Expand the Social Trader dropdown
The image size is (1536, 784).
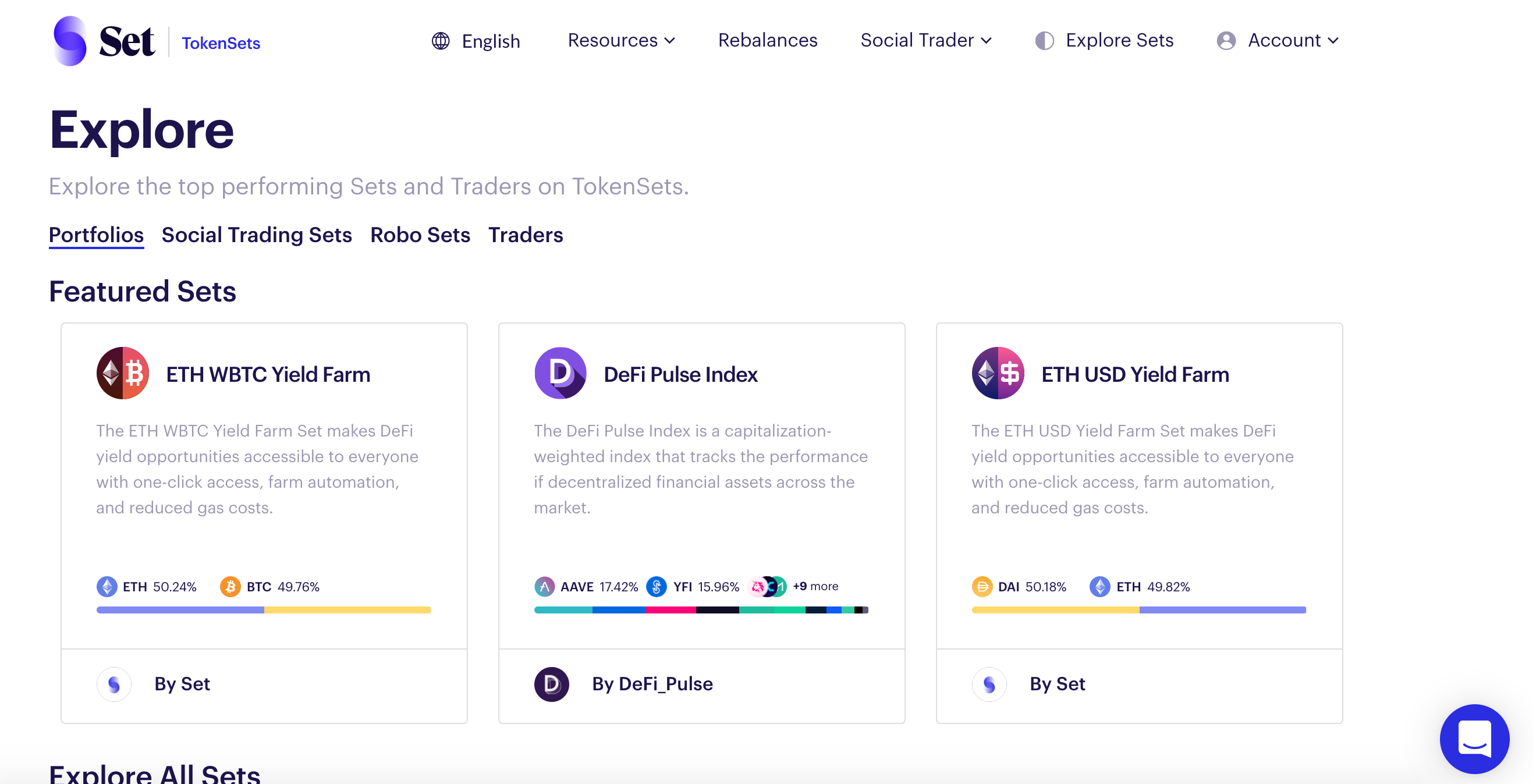[x=925, y=41]
